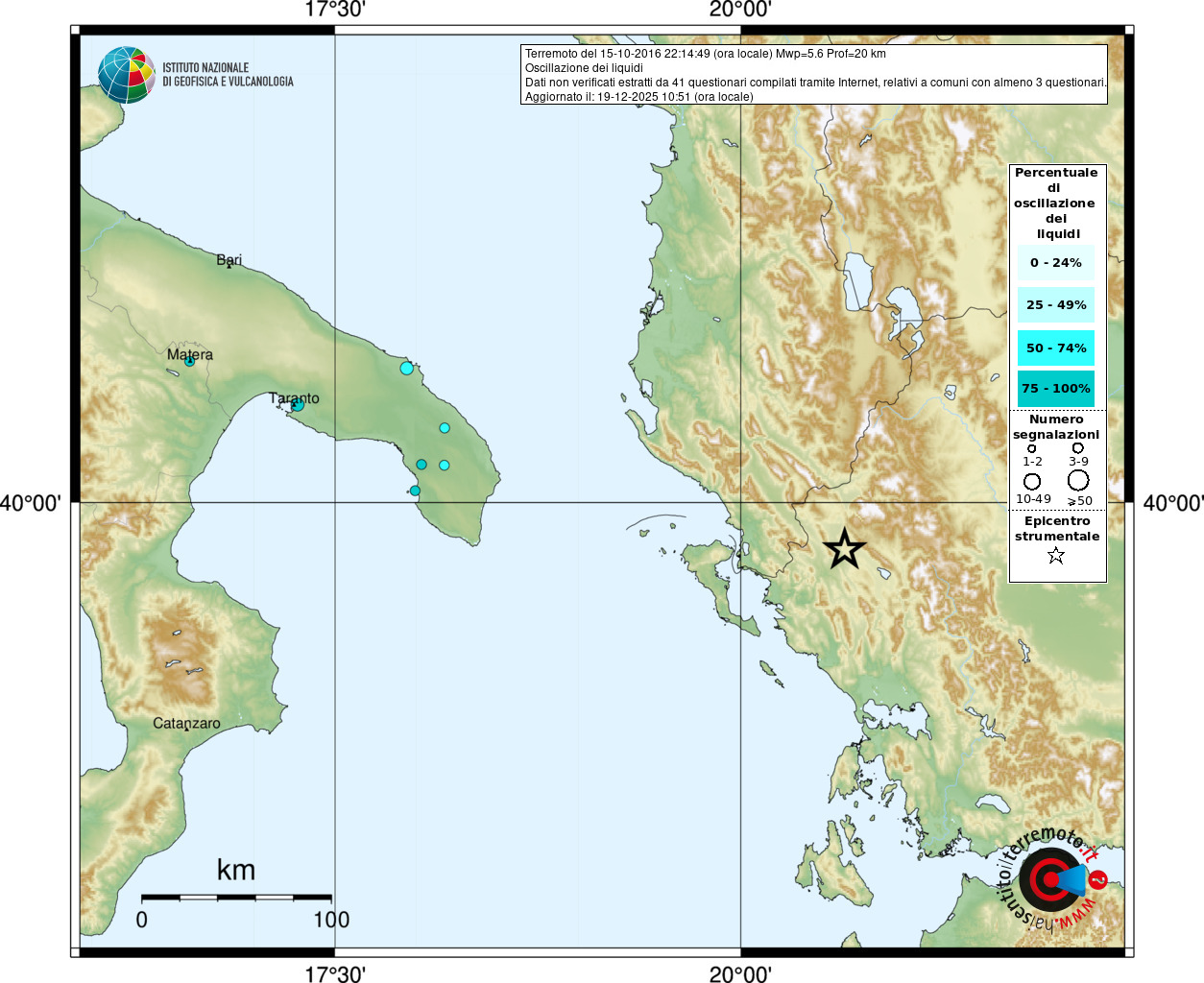Click the 3-9 reports circle in legend

[x=1078, y=448]
